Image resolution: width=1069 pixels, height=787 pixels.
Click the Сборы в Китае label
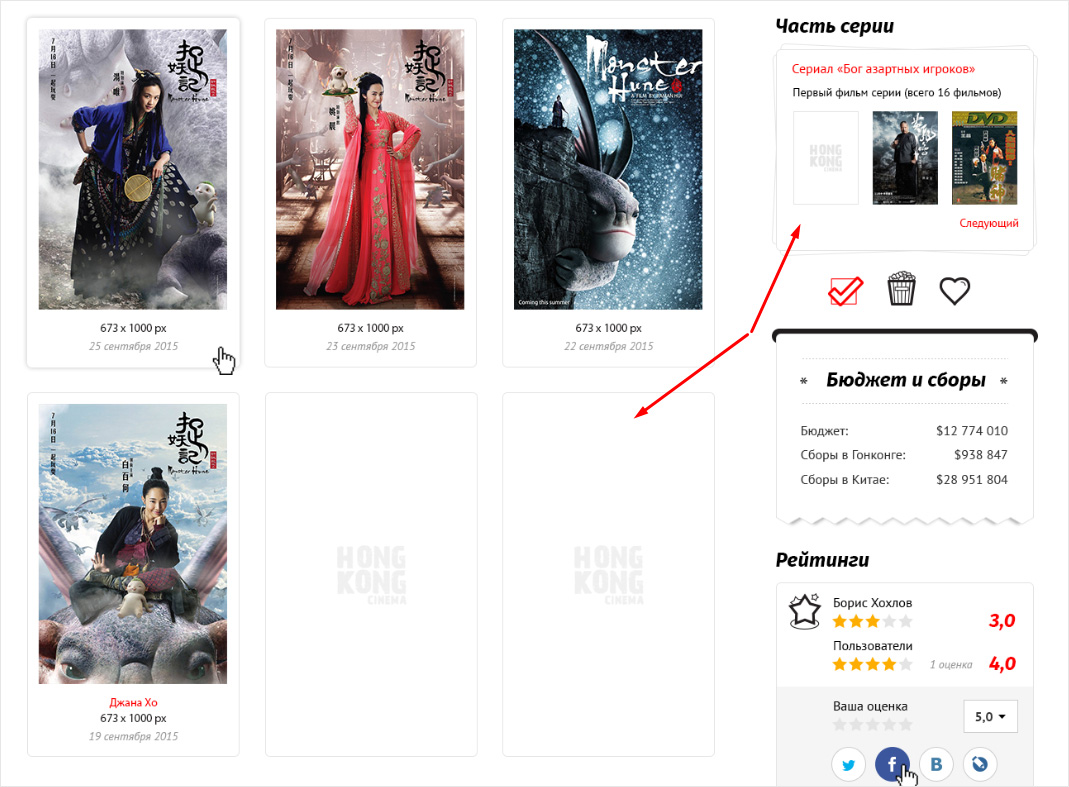click(845, 479)
